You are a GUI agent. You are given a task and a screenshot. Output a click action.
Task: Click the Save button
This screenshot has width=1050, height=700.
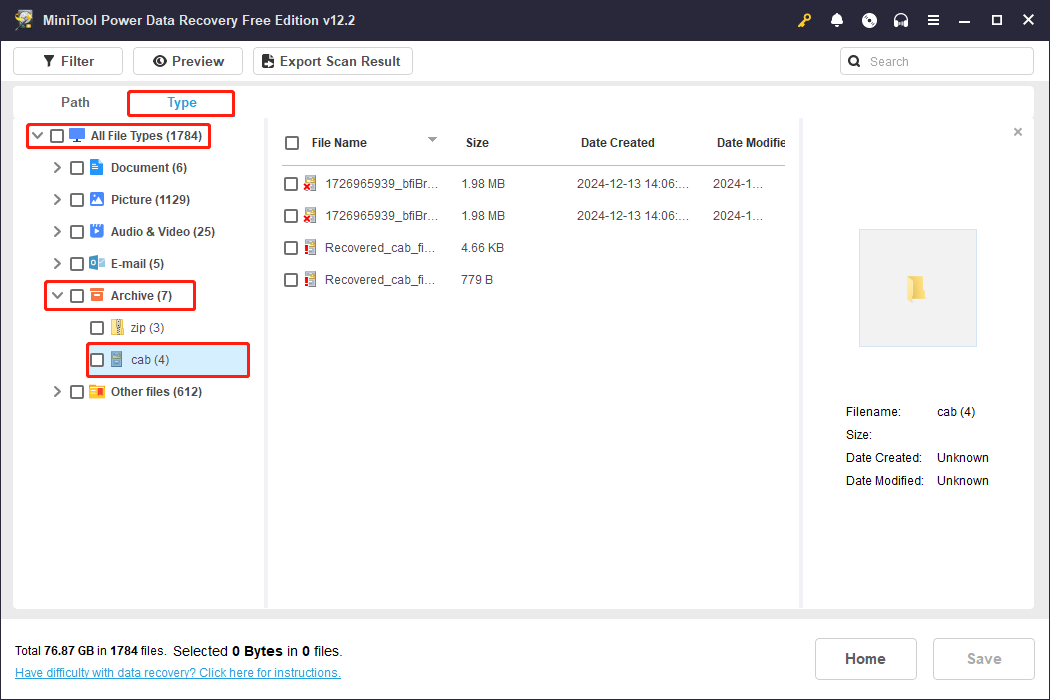pyautogui.click(x=984, y=658)
